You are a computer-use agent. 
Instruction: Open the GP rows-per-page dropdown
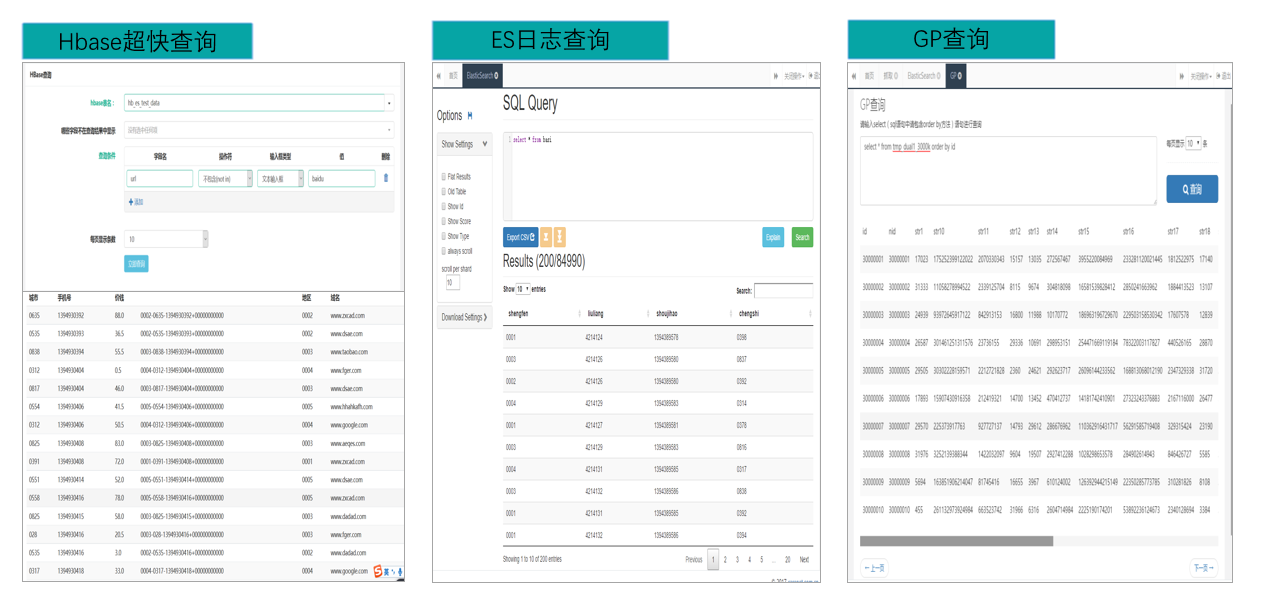point(1193,144)
